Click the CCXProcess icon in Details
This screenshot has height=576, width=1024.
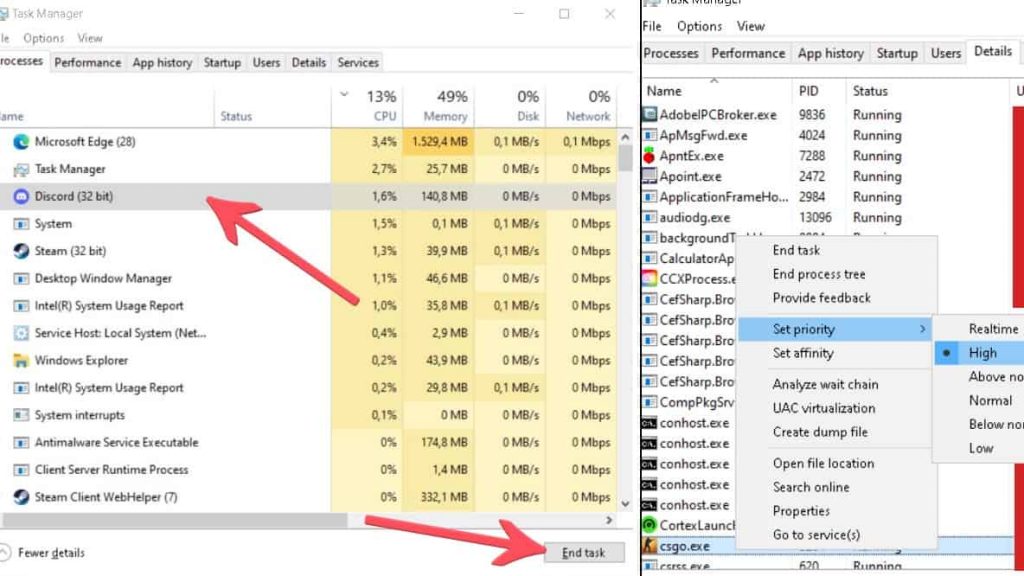(649, 279)
